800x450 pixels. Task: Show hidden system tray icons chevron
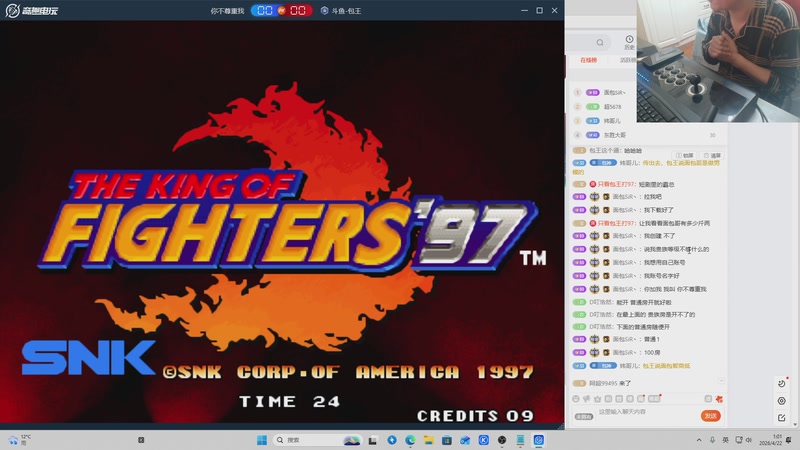[698, 440]
